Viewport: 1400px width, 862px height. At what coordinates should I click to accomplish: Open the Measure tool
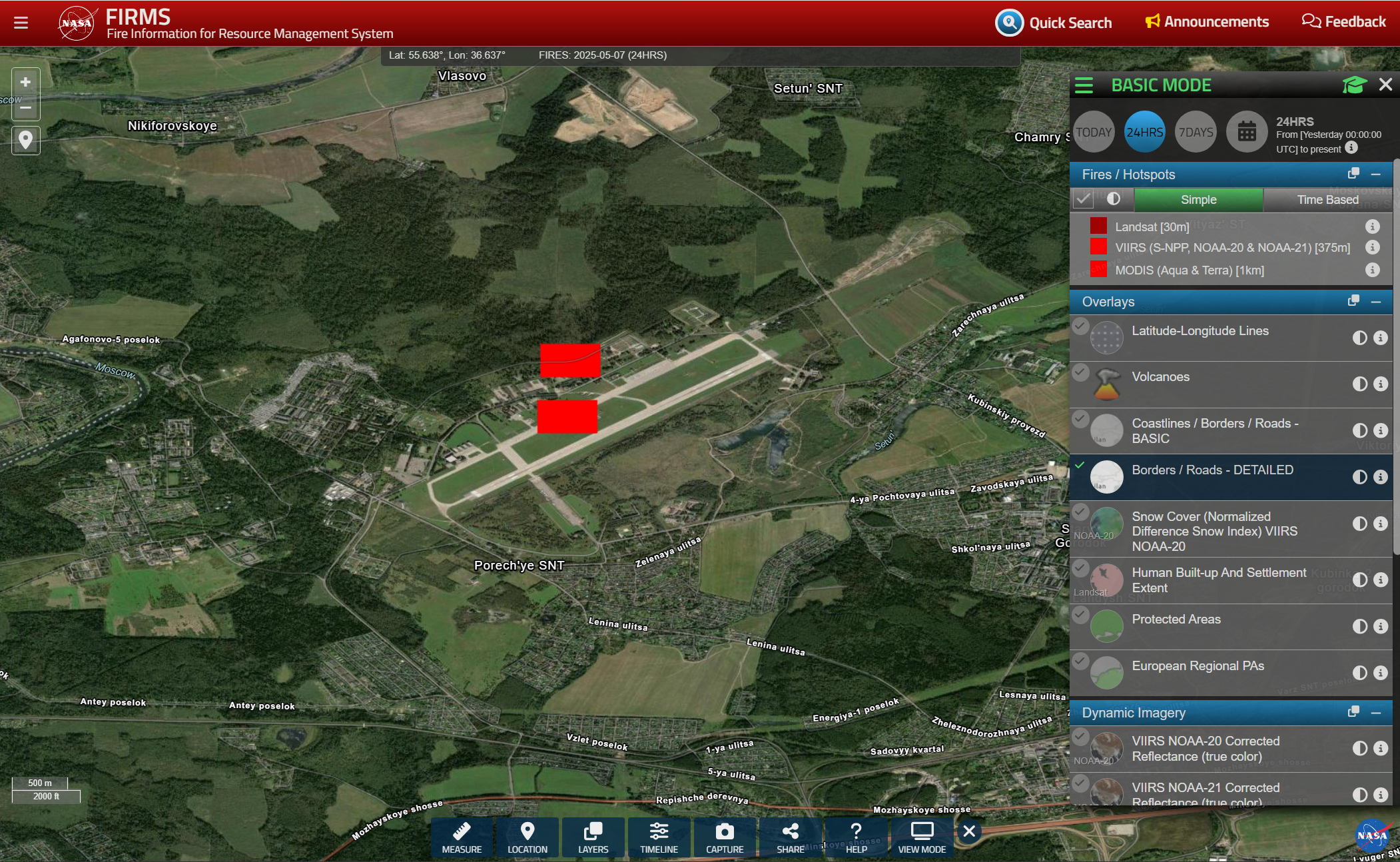pyautogui.click(x=462, y=837)
